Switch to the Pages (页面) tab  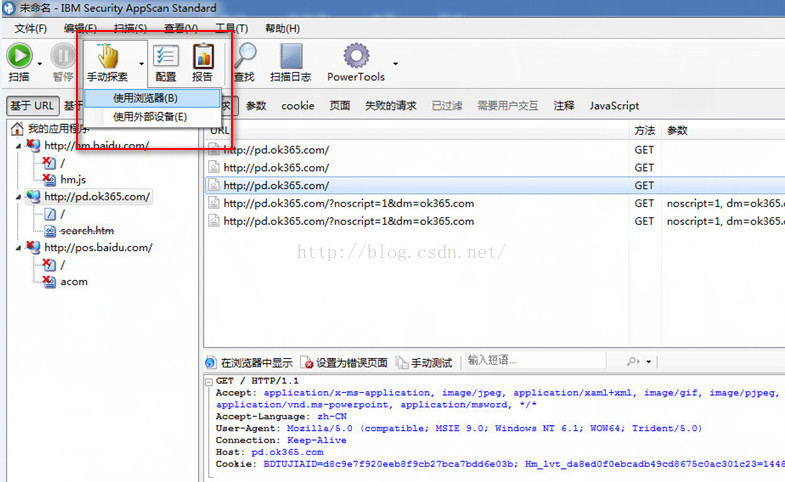coord(339,106)
